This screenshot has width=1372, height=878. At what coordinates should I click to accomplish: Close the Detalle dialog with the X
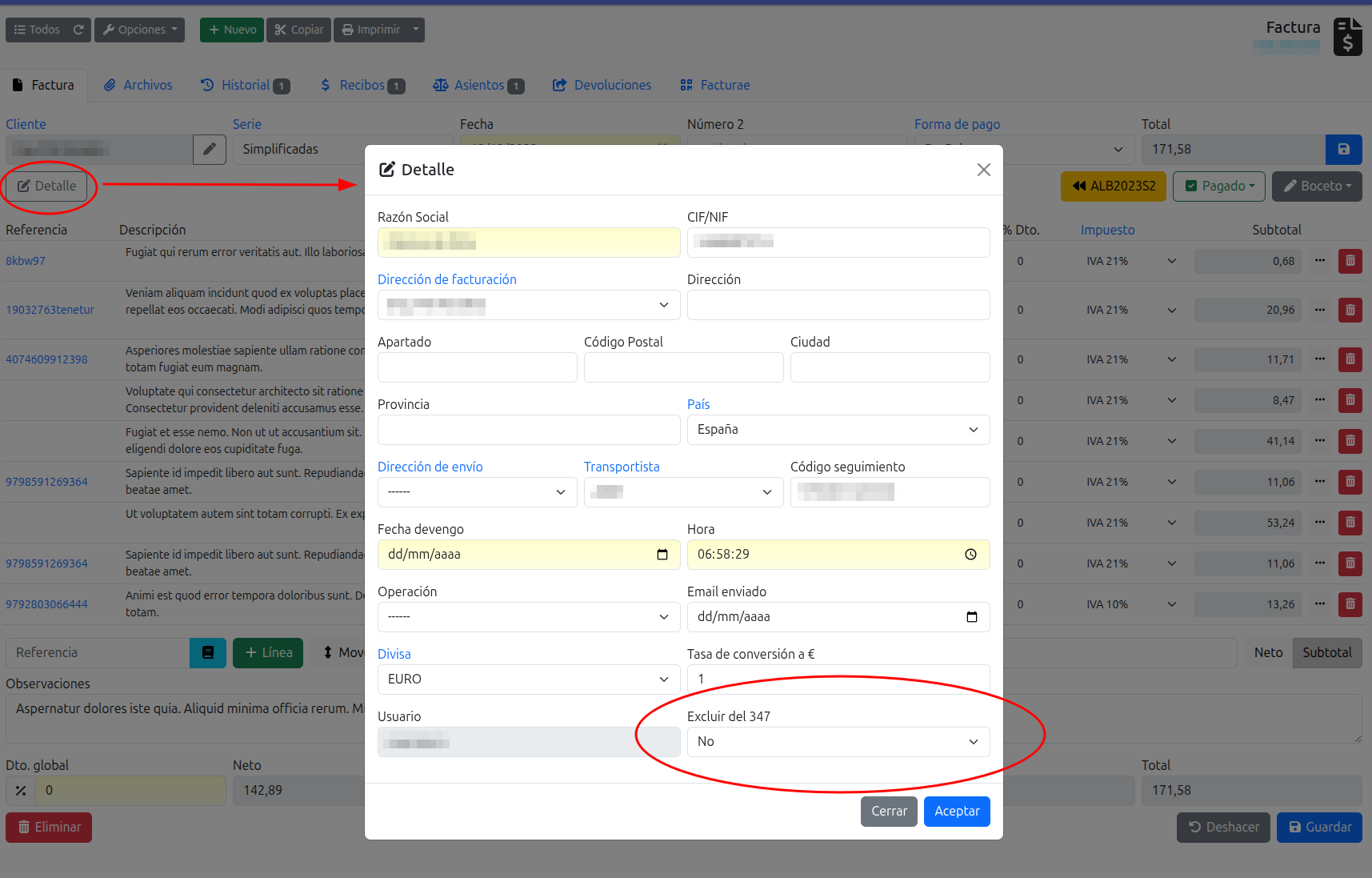coord(983,170)
